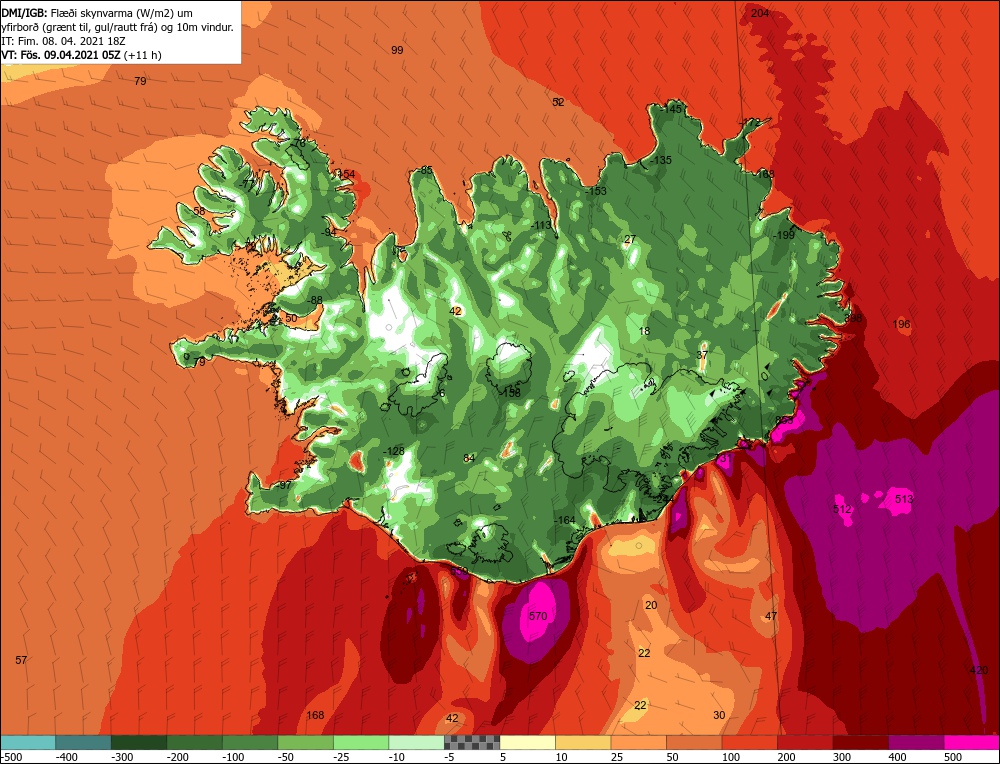Image resolution: width=1000 pixels, height=764 pixels.
Task: Click the checkered -5 to 5 legend swatch
Action: click(x=472, y=742)
